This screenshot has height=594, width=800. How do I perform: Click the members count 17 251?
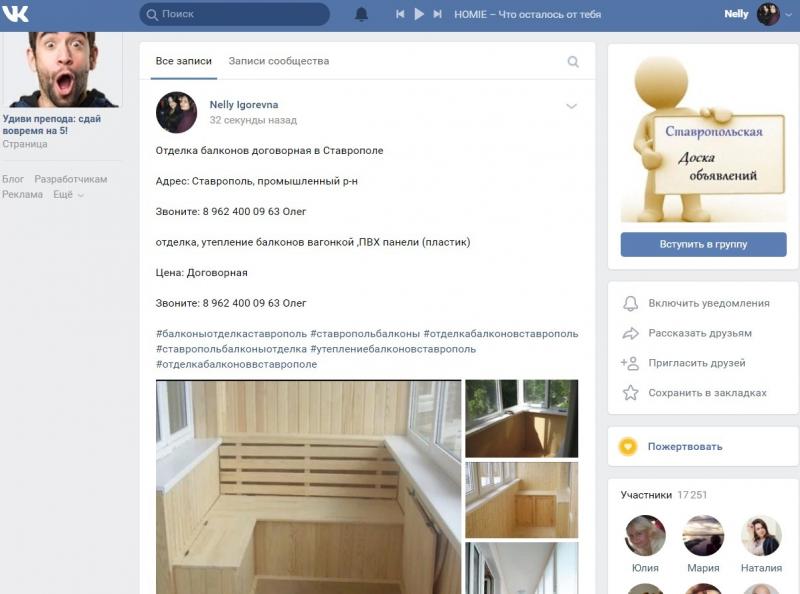pos(692,494)
